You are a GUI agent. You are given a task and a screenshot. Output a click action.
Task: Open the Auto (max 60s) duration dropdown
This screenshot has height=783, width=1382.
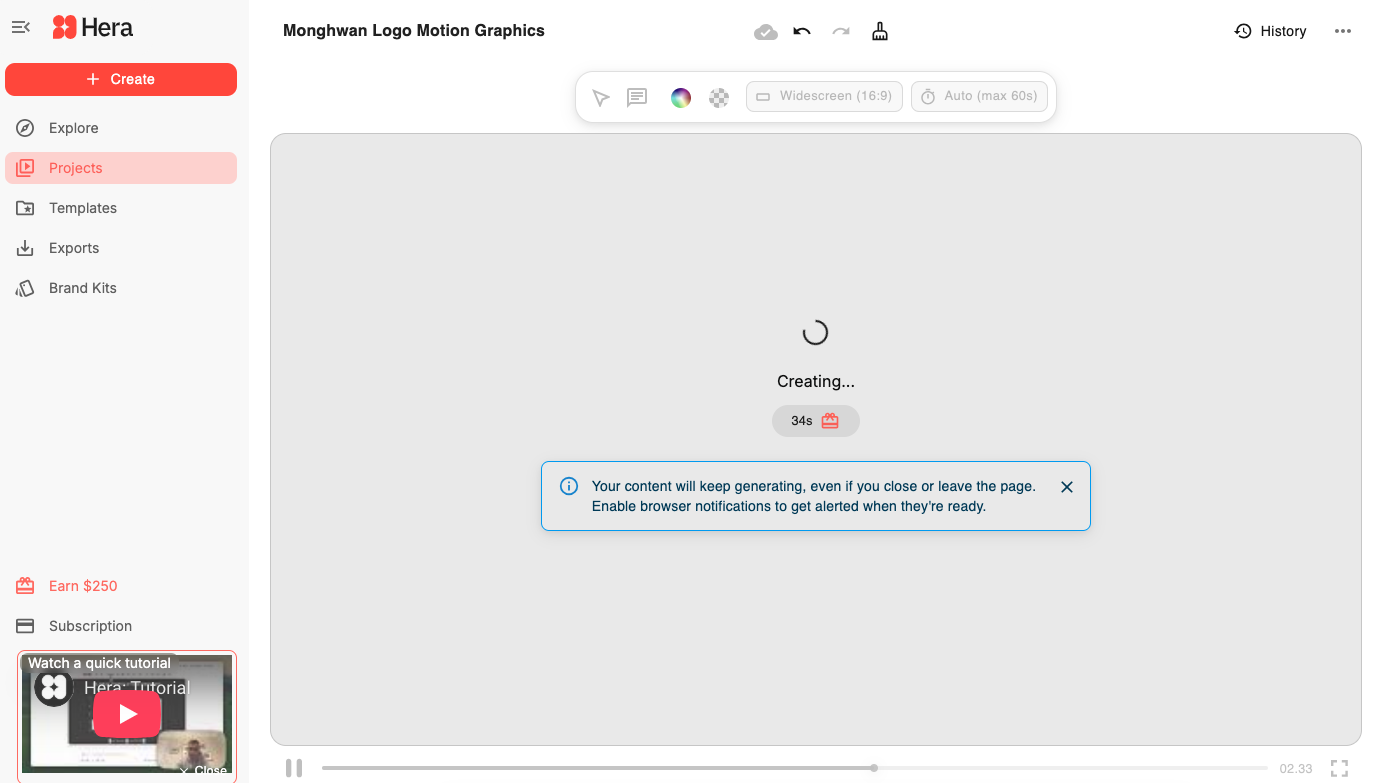pyautogui.click(x=979, y=96)
